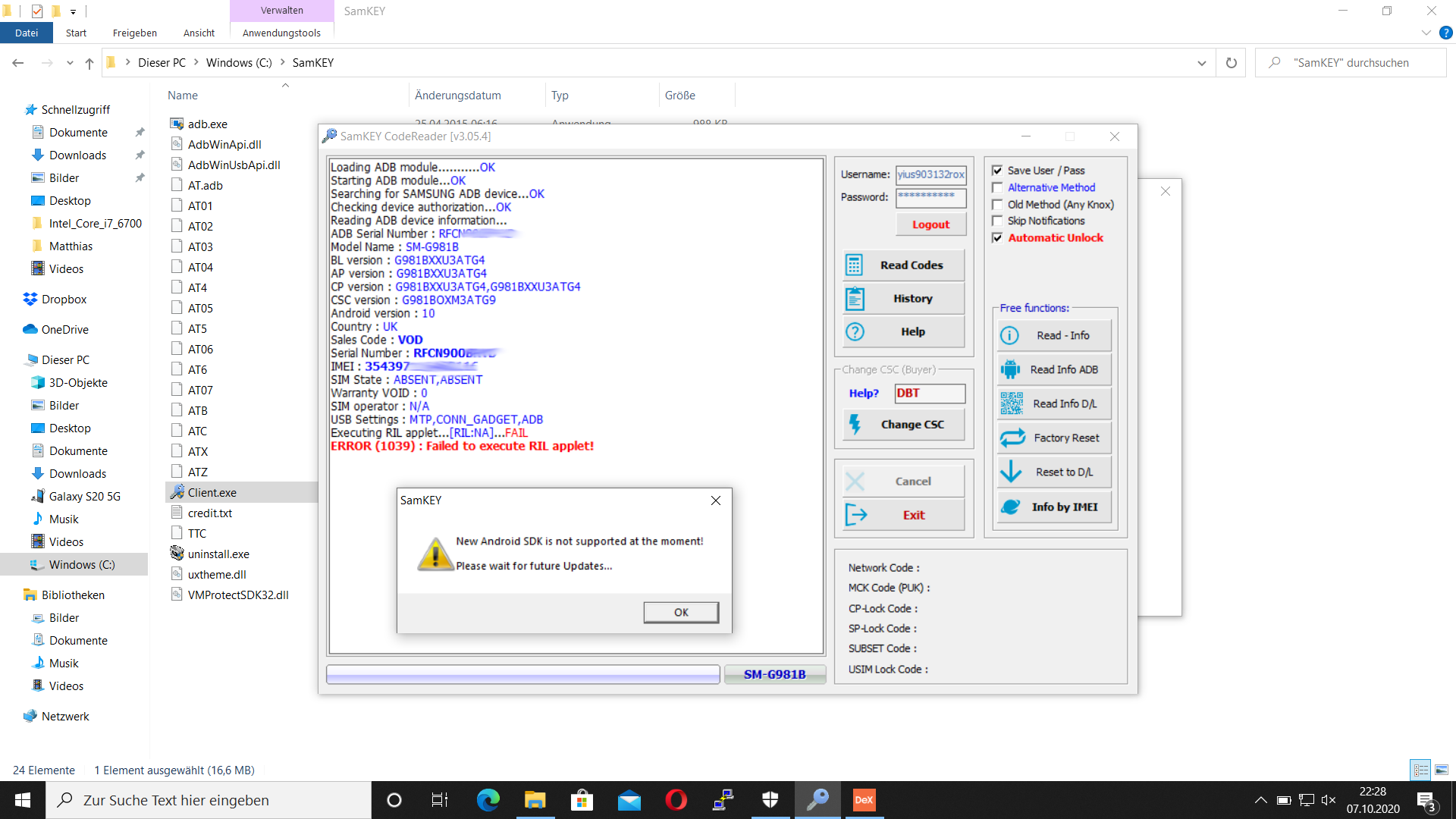Go up one folder level arrow

pos(89,63)
